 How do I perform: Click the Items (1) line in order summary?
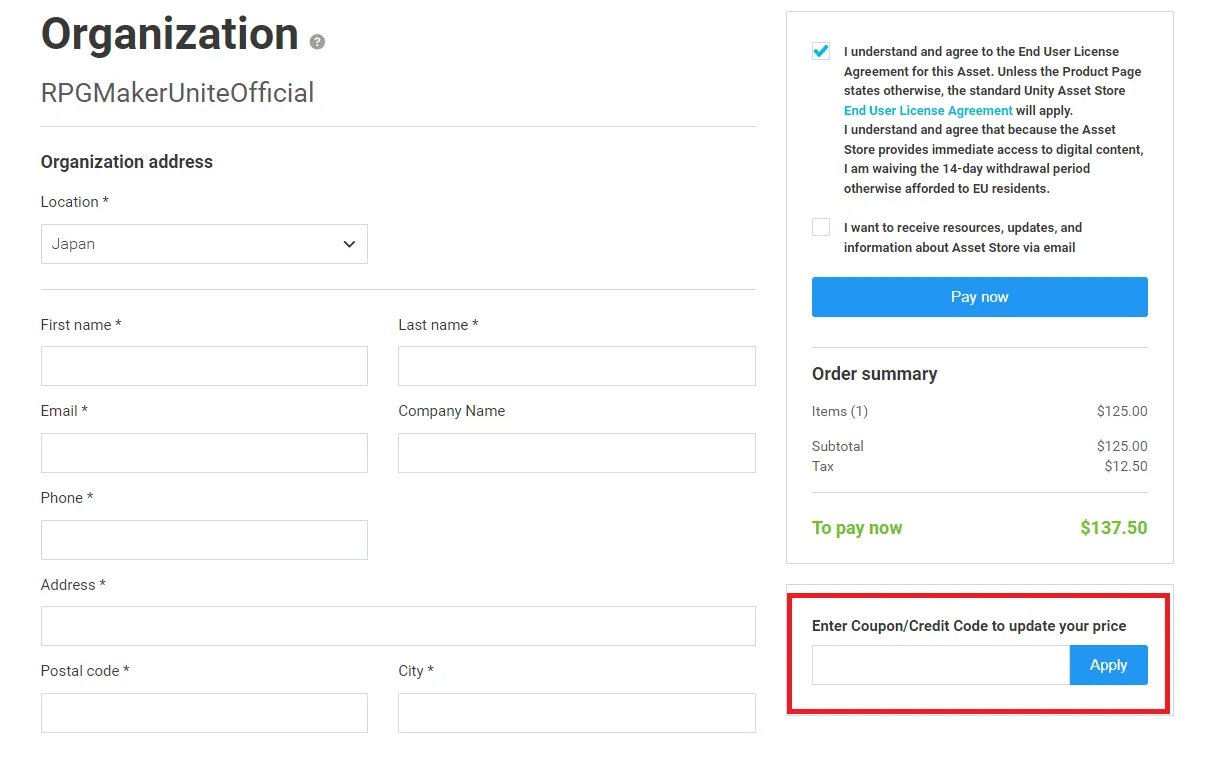tap(840, 411)
